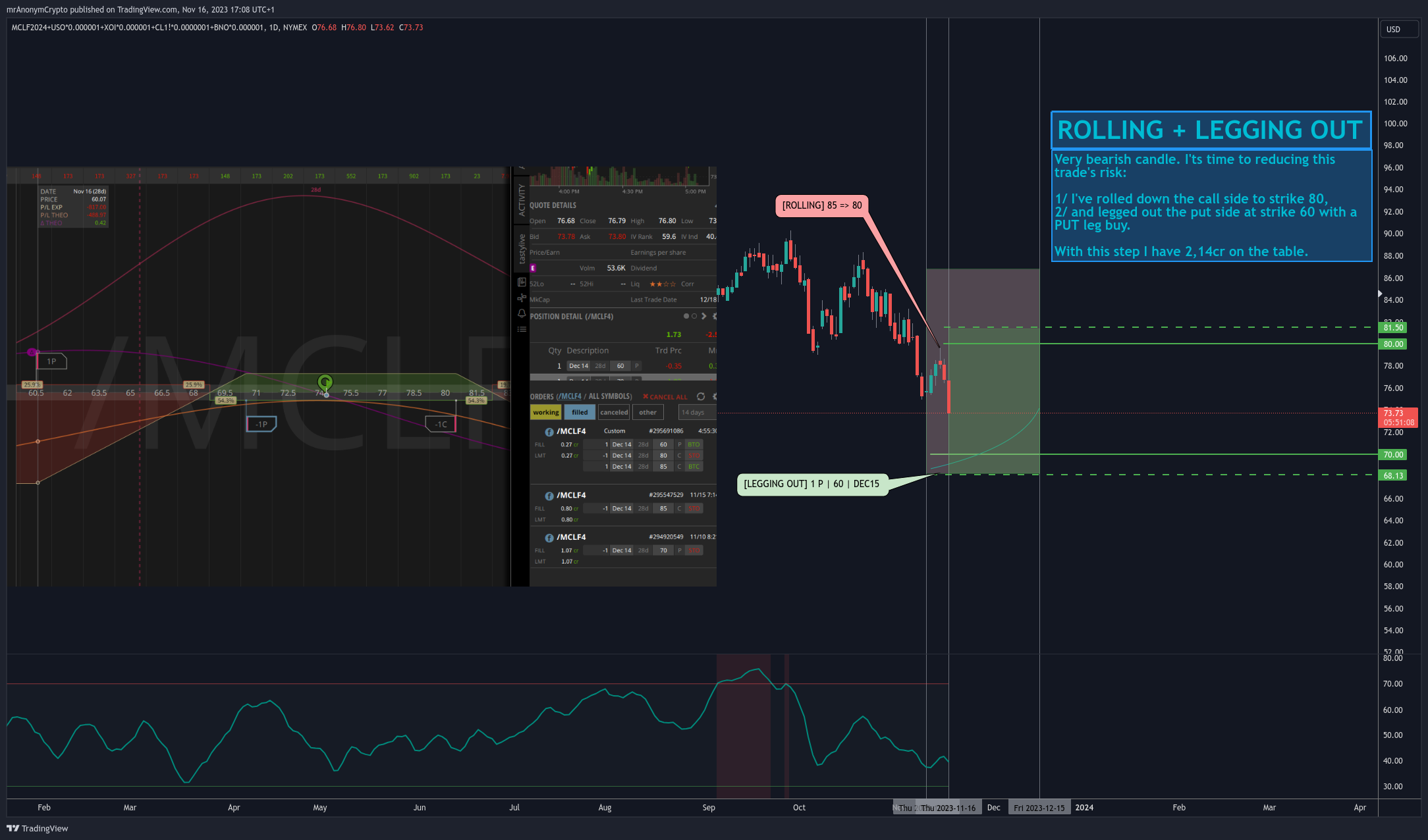Click the /MCLF4 link in the Orders header

570,396
